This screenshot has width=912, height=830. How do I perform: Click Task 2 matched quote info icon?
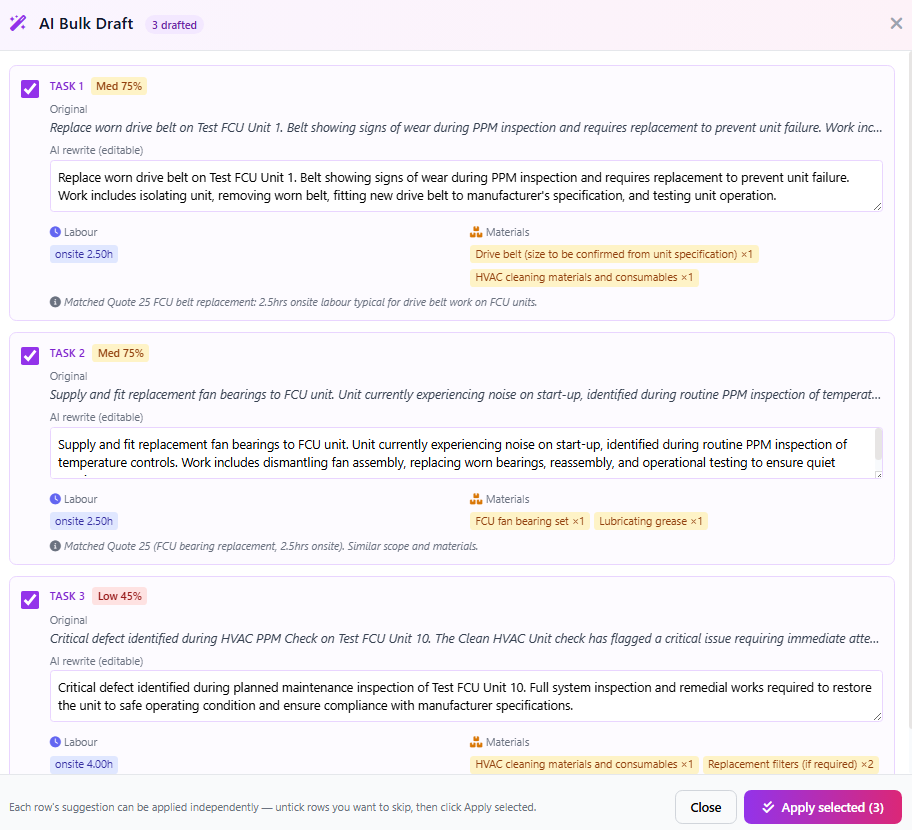[x=55, y=546]
